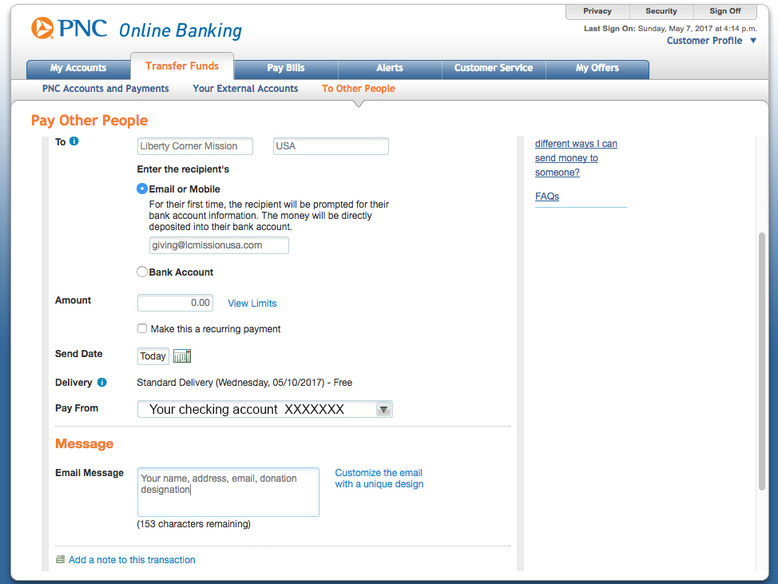778x584 pixels.
Task: Expand the Customer Profile menu arrow
Action: 753,41
